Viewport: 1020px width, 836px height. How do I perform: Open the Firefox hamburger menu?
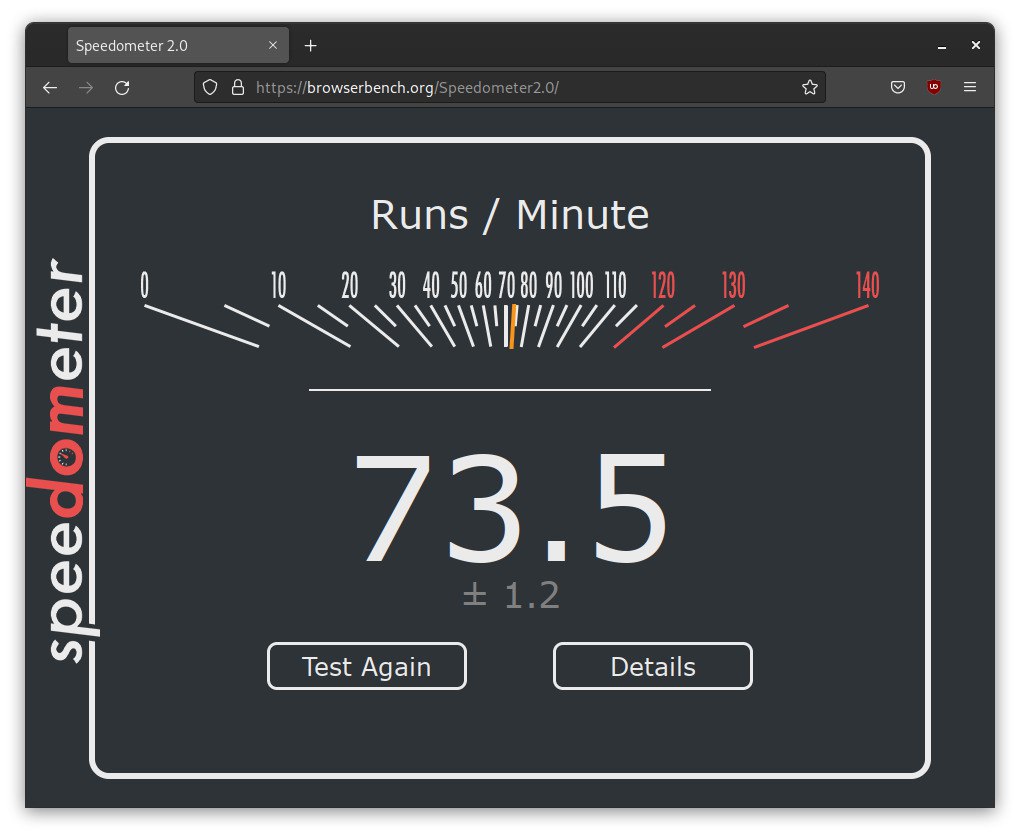tap(969, 87)
